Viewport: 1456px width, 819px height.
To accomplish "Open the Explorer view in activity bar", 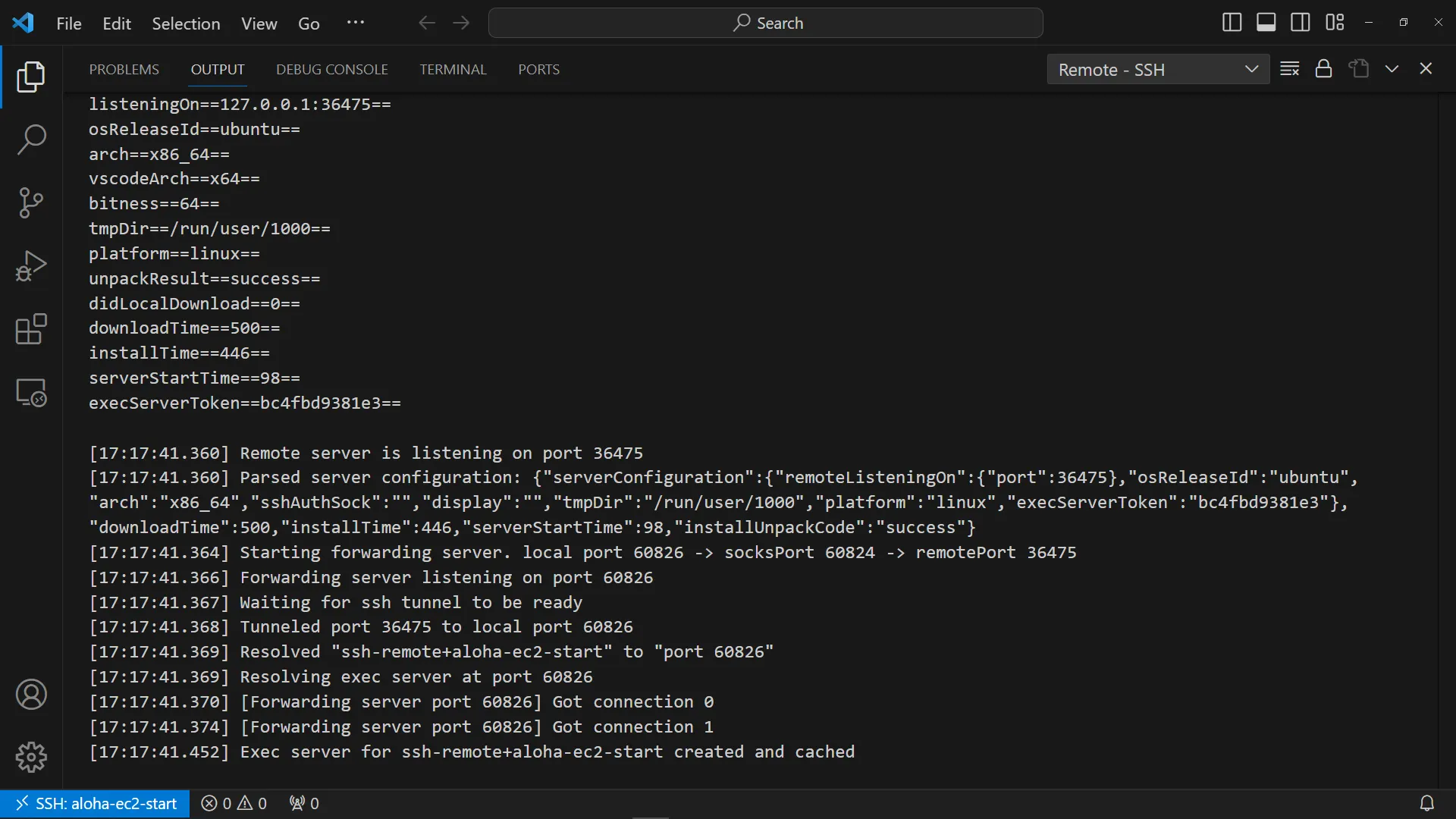I will click(31, 77).
